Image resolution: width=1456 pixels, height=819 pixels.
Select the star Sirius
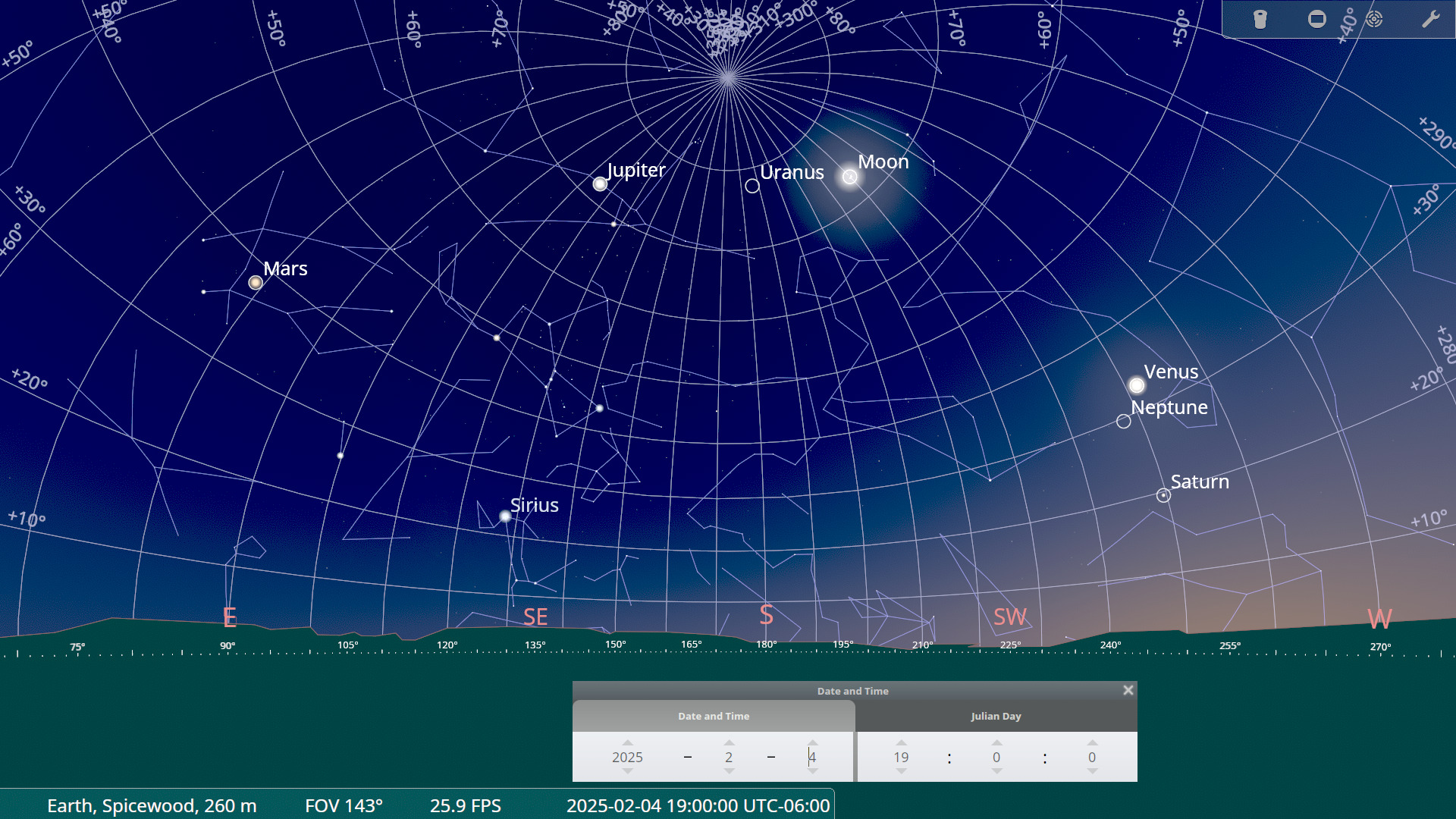pos(505,516)
